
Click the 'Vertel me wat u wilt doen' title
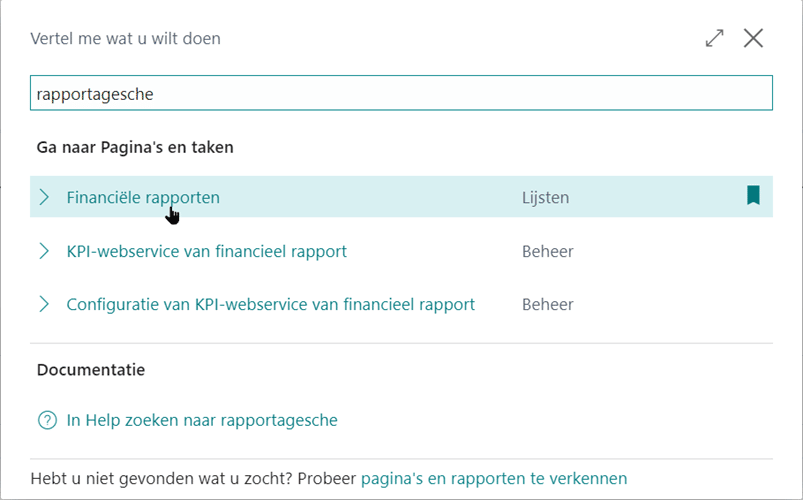[x=126, y=39]
